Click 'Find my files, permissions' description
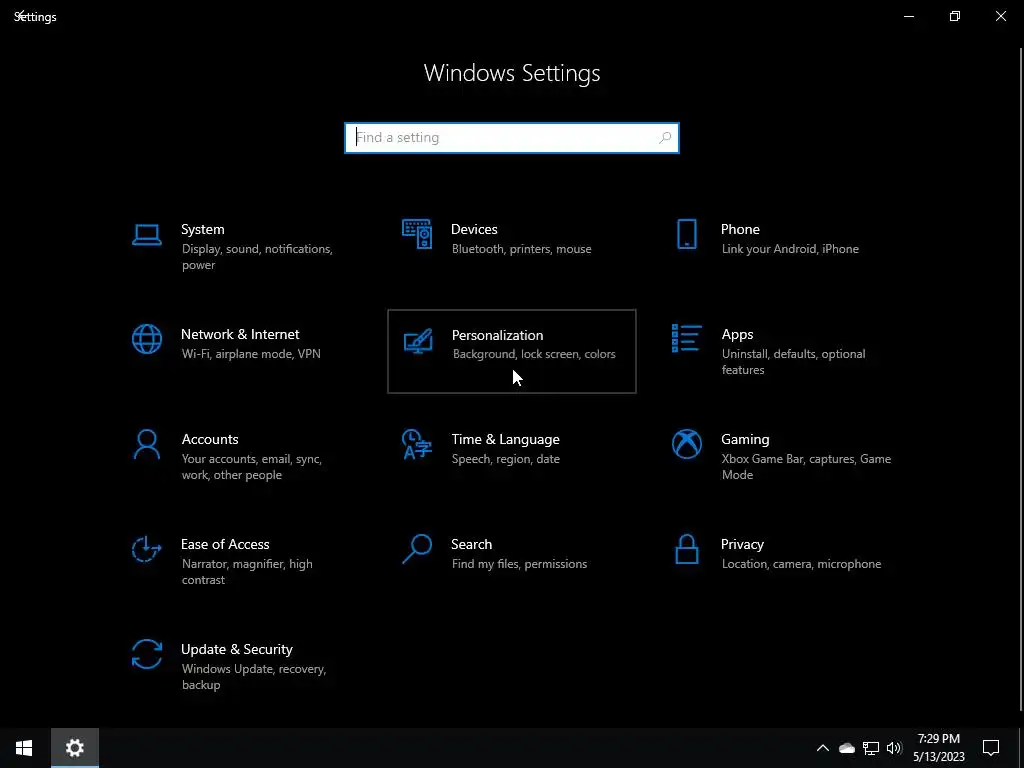Viewport: 1024px width, 768px height. click(519, 564)
